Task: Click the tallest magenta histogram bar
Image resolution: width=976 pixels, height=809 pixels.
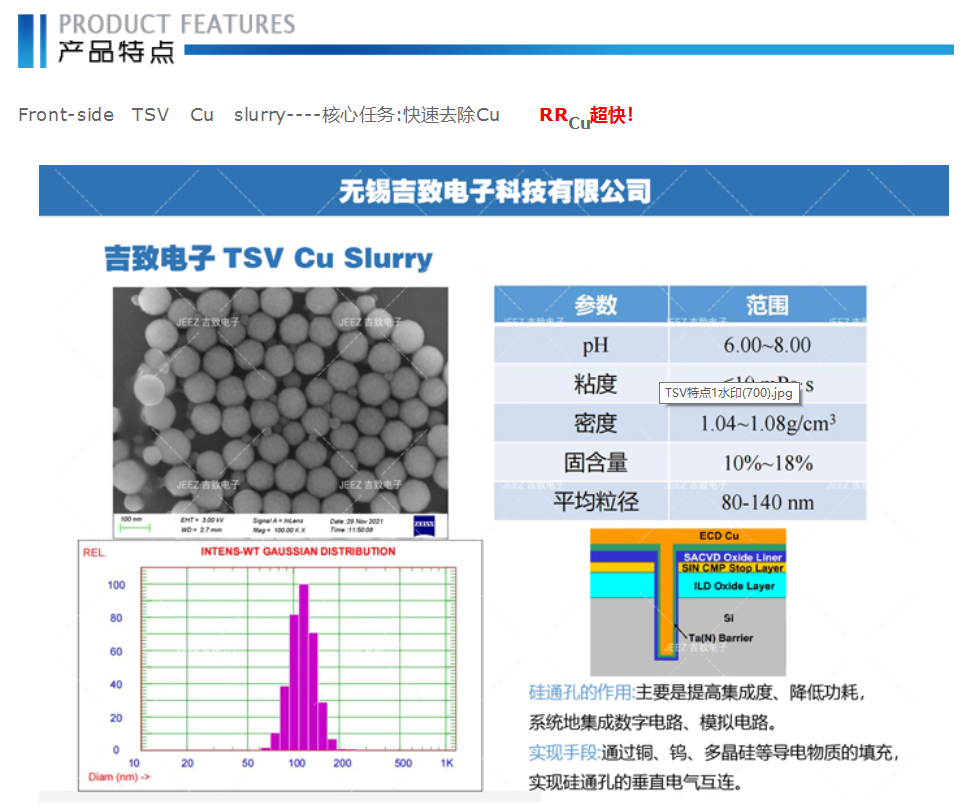Action: point(303,667)
